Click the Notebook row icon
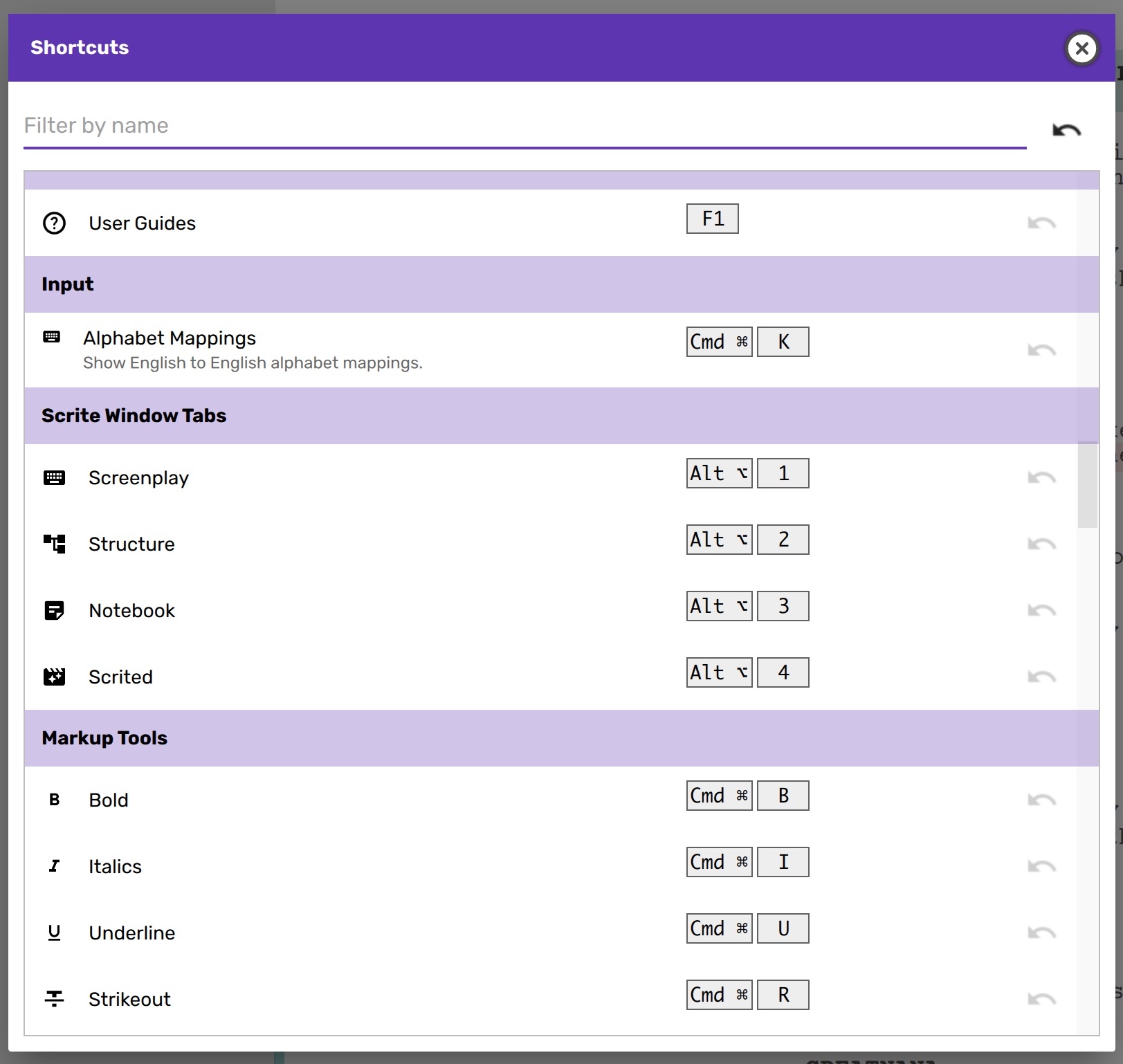 (x=54, y=610)
